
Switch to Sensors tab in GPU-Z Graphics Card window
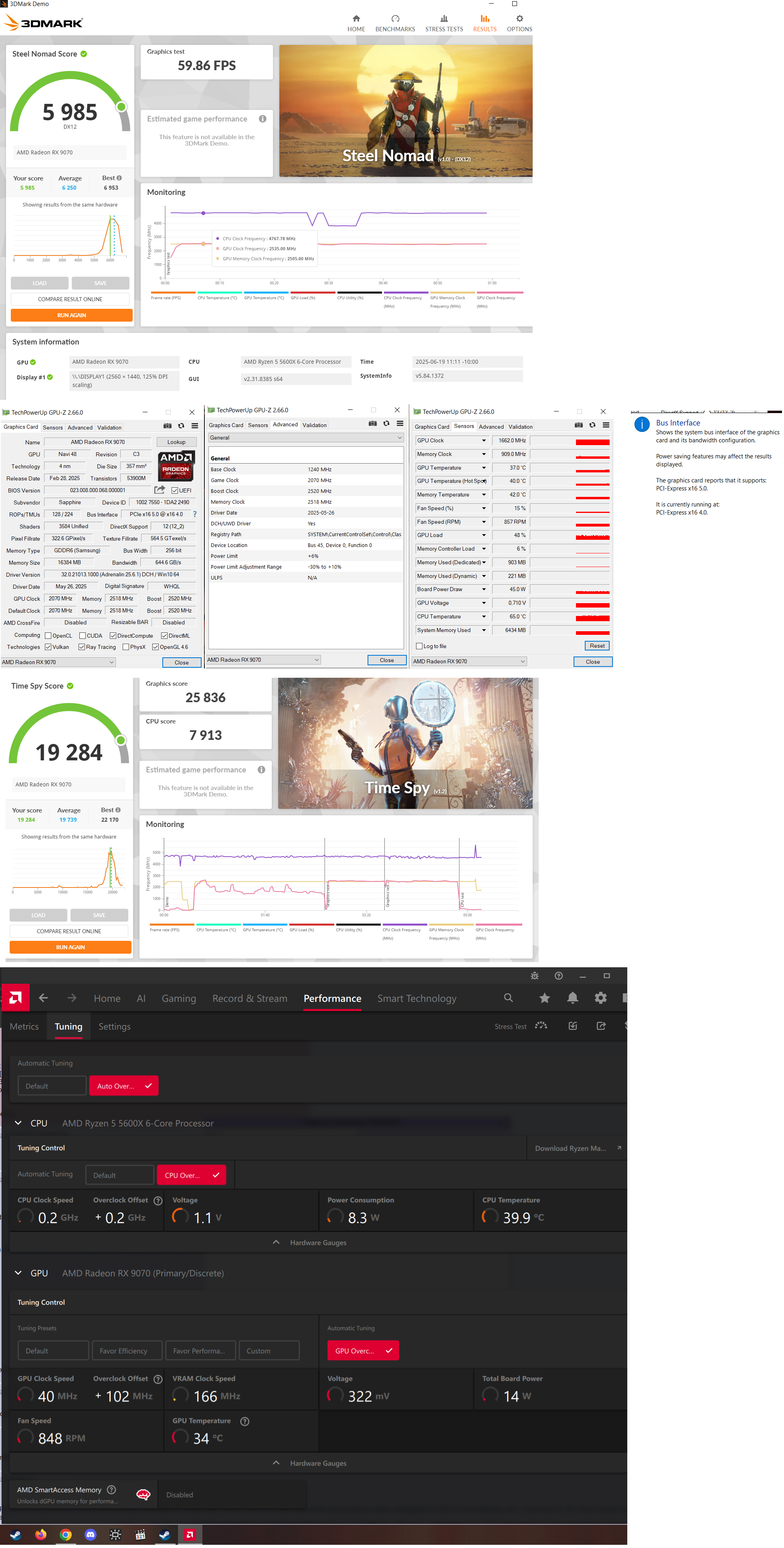coord(52,428)
